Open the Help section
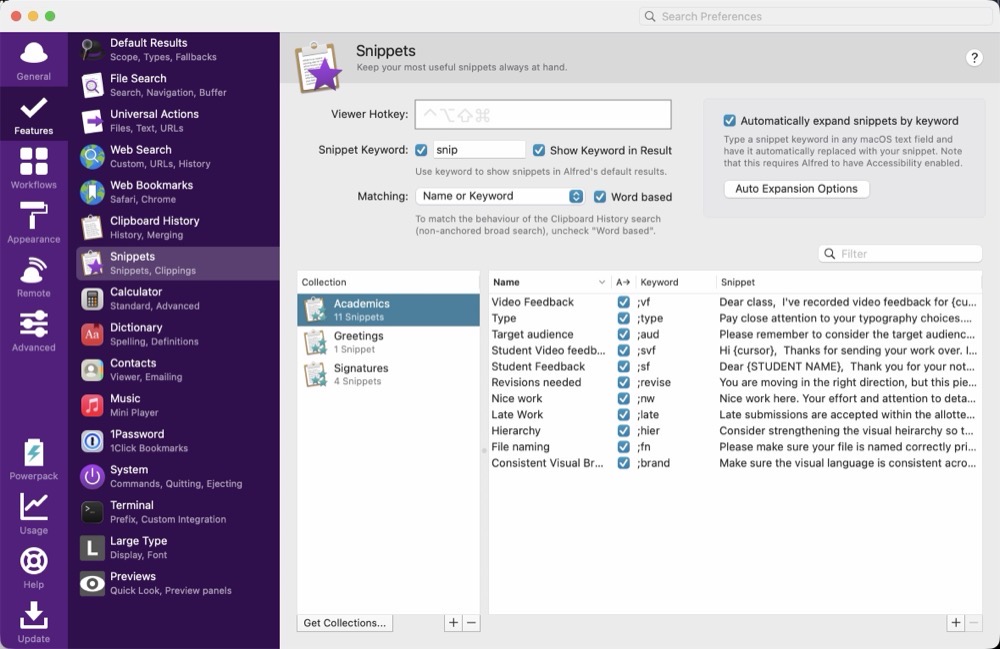Viewport: 1000px width, 649px height. pos(34,568)
